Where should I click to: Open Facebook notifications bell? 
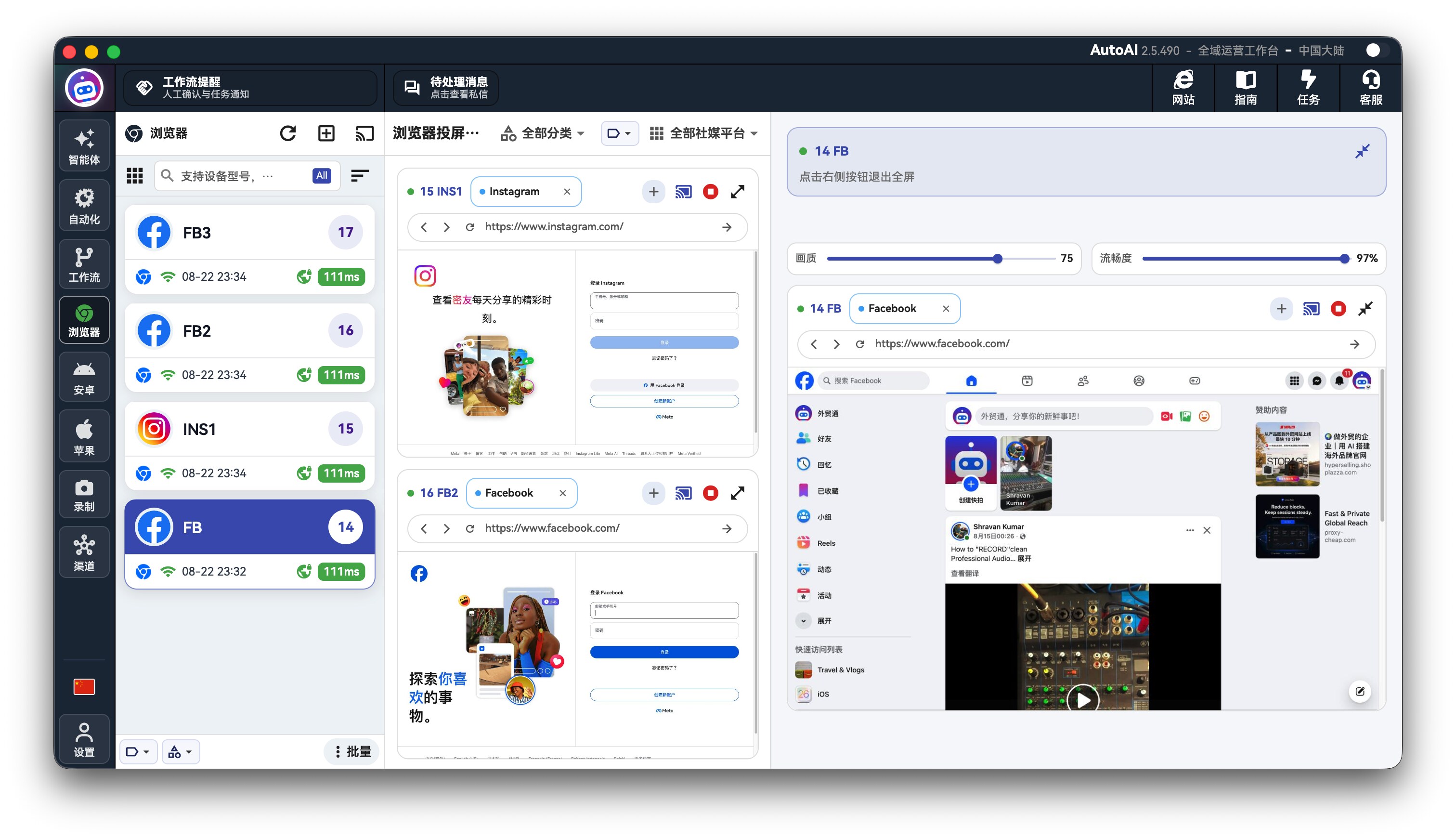coord(1339,381)
